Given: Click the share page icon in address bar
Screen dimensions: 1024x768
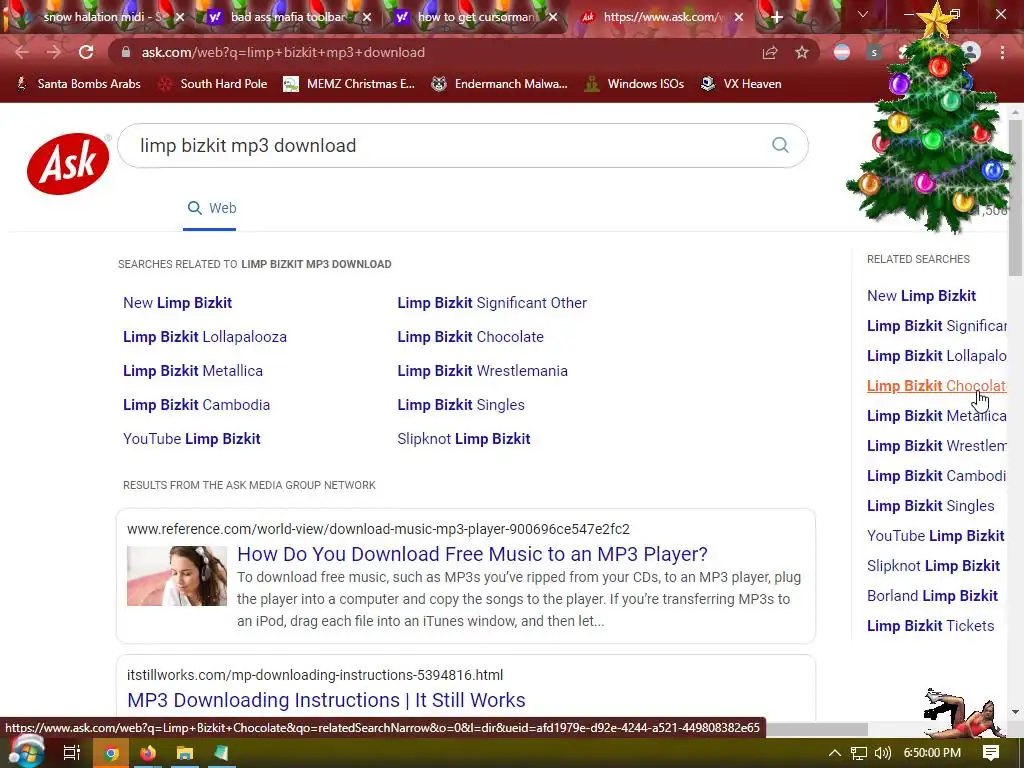Looking at the screenshot, I should pyautogui.click(x=770, y=52).
